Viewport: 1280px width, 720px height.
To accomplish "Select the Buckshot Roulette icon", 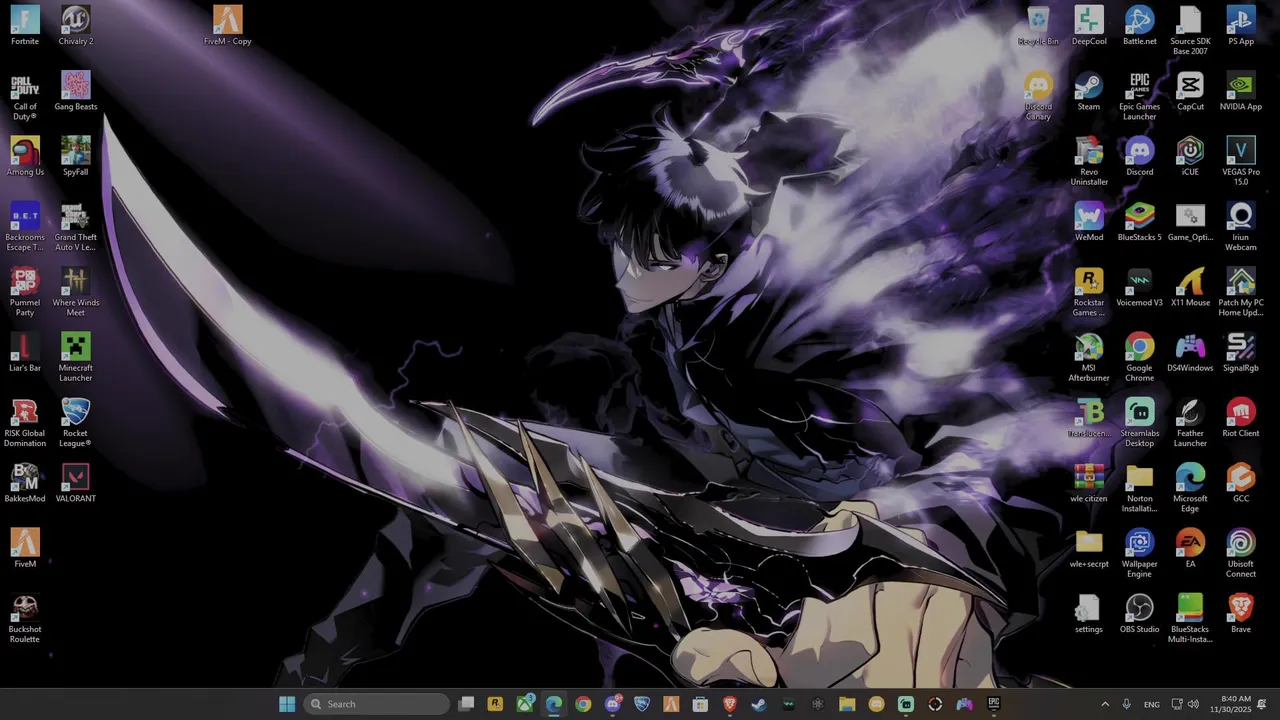I will point(25,619).
